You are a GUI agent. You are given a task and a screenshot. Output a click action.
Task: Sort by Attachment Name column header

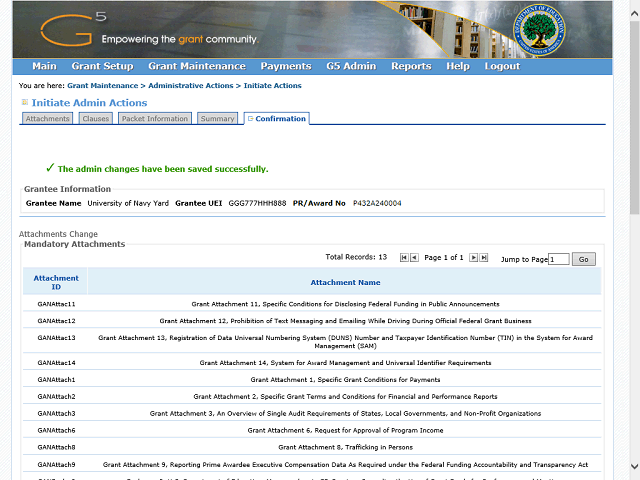point(345,283)
